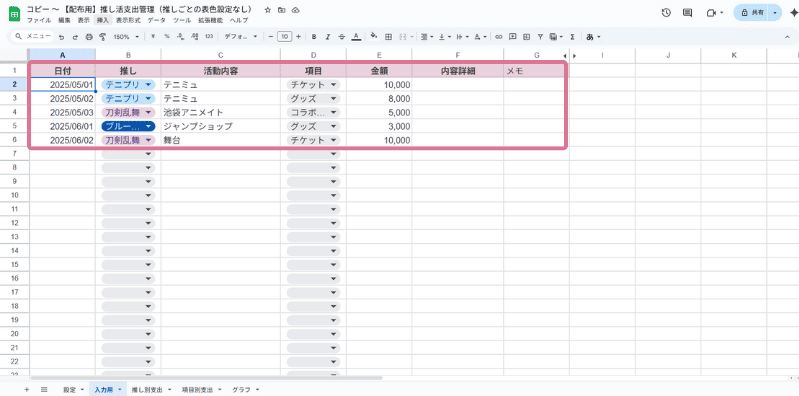Open more number formats (123)

[209, 37]
